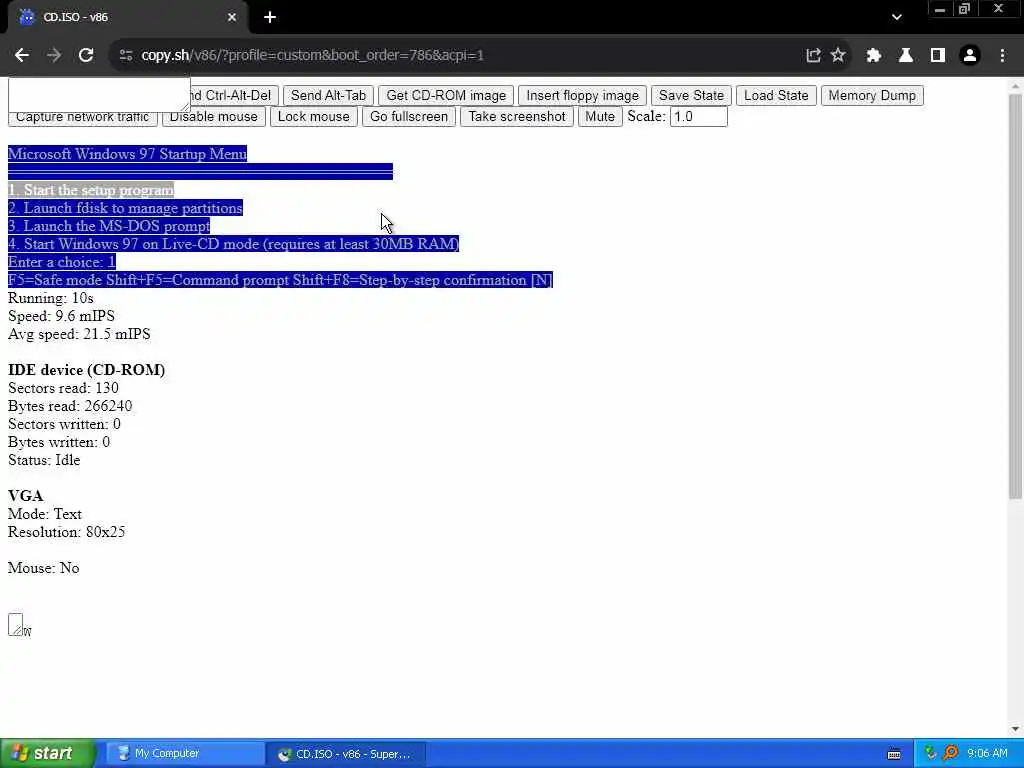Viewport: 1024px width, 768px height.
Task: Click the 9:06 AM system clock
Action: point(987,754)
